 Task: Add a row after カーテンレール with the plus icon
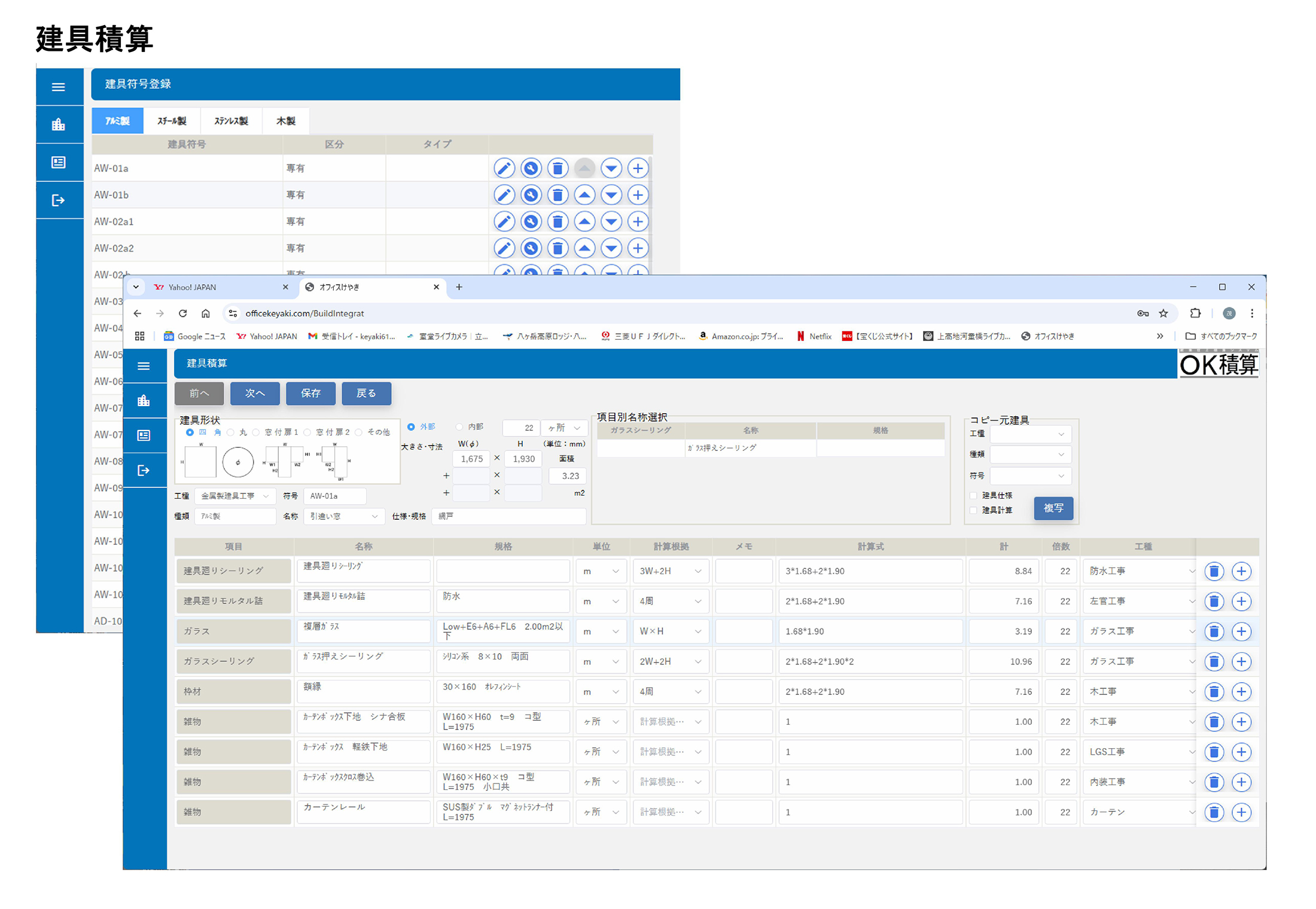tap(1241, 813)
